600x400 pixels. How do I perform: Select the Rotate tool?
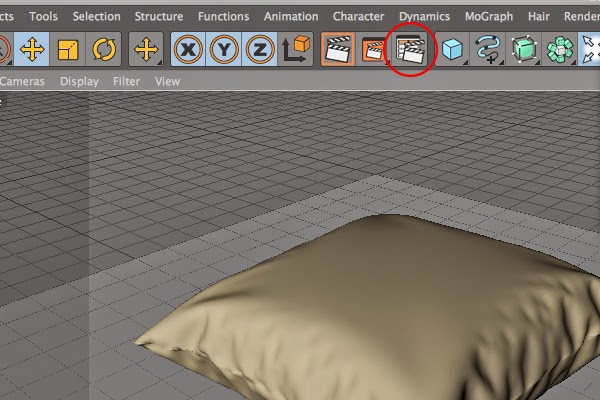coord(104,49)
